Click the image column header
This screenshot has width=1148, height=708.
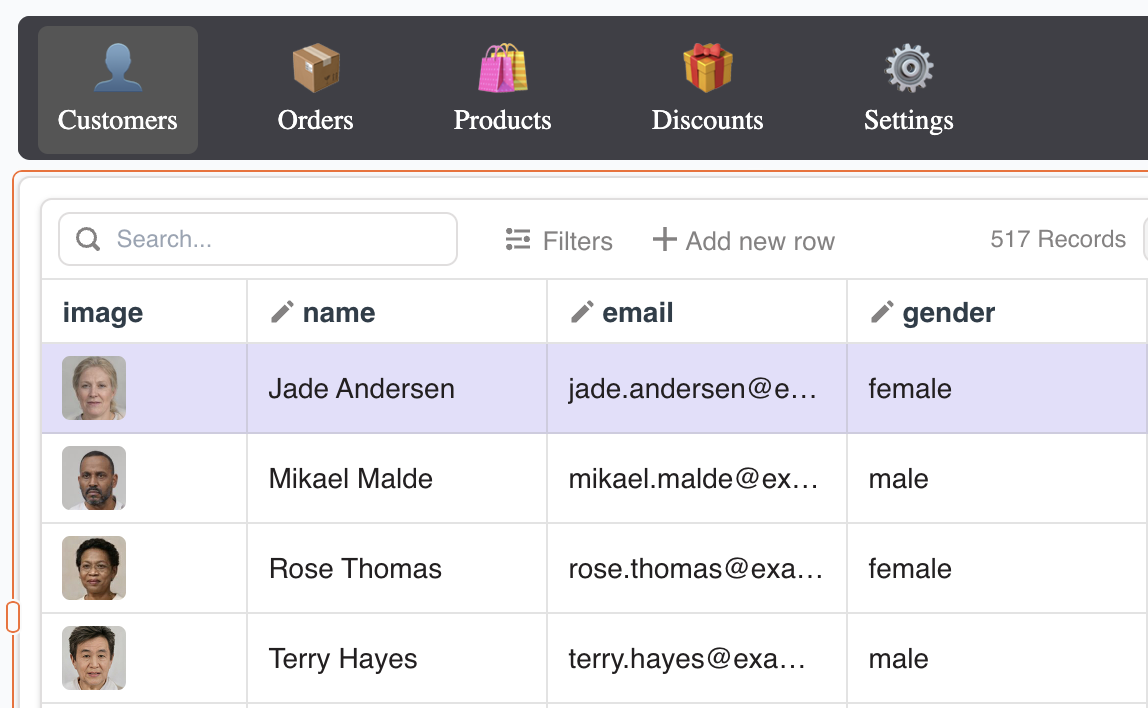103,313
